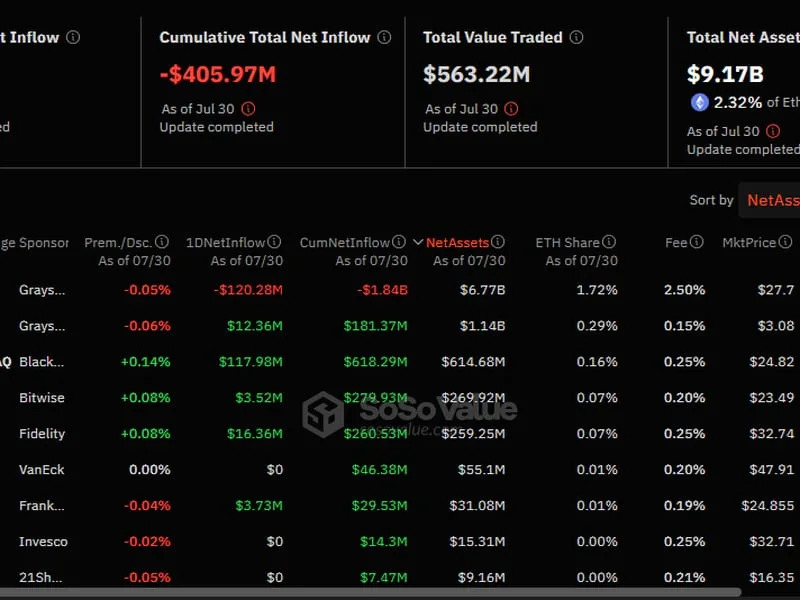
Task: Click the VanEck sponsor row
Action: pos(400,469)
